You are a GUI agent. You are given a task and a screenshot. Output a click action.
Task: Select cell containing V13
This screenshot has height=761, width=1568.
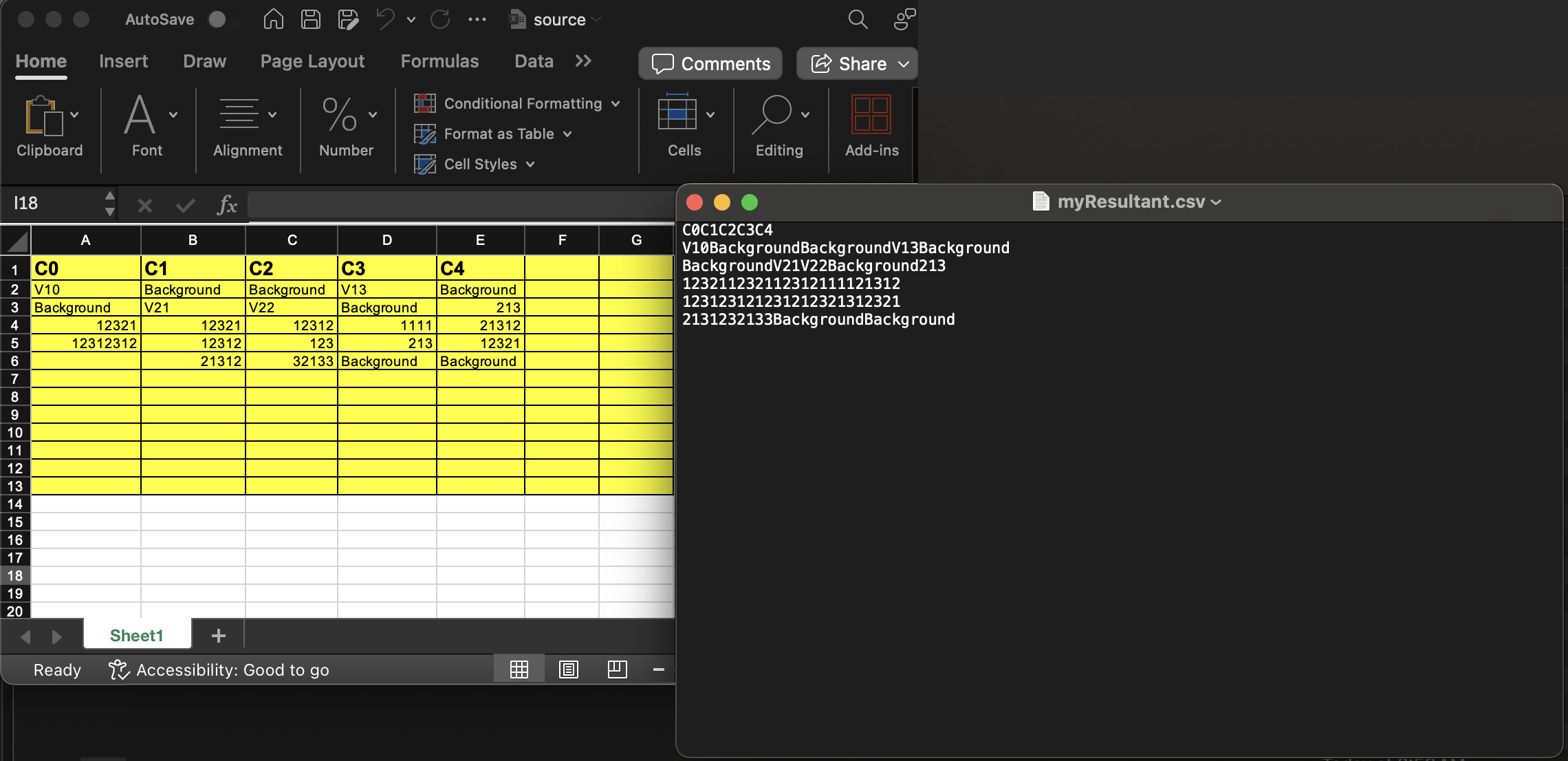tap(387, 290)
